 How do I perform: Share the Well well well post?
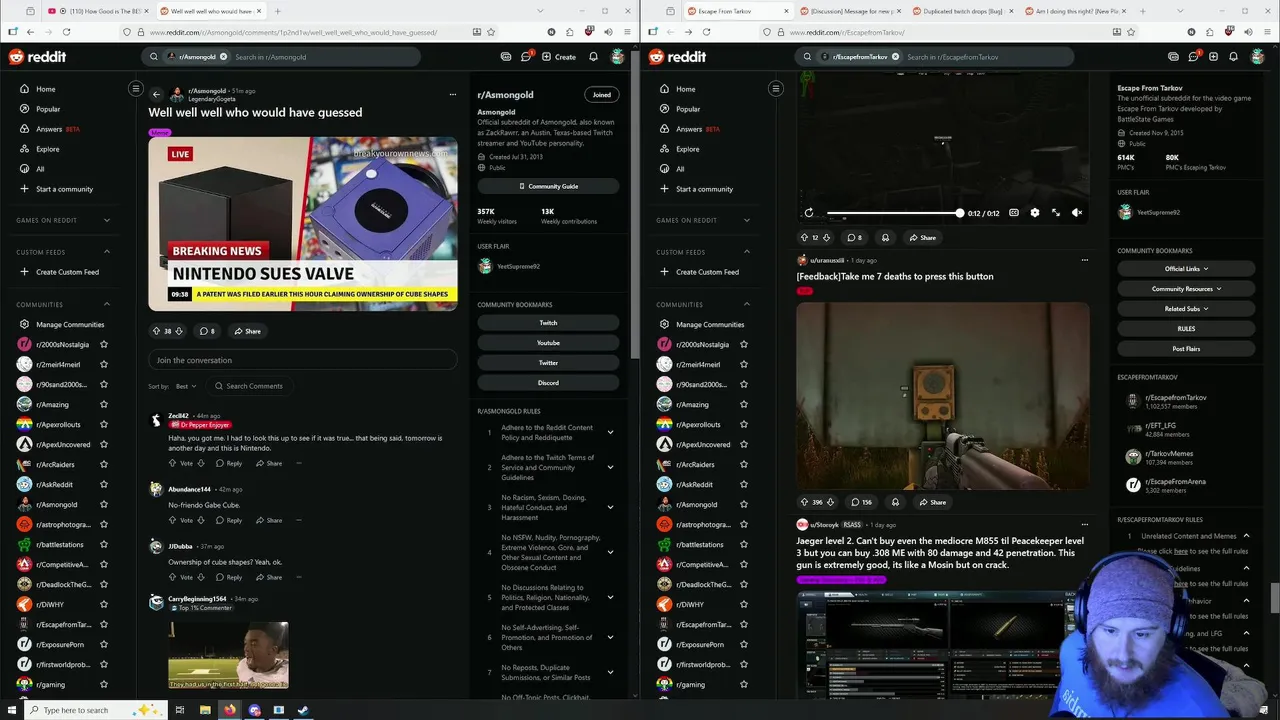(247, 331)
